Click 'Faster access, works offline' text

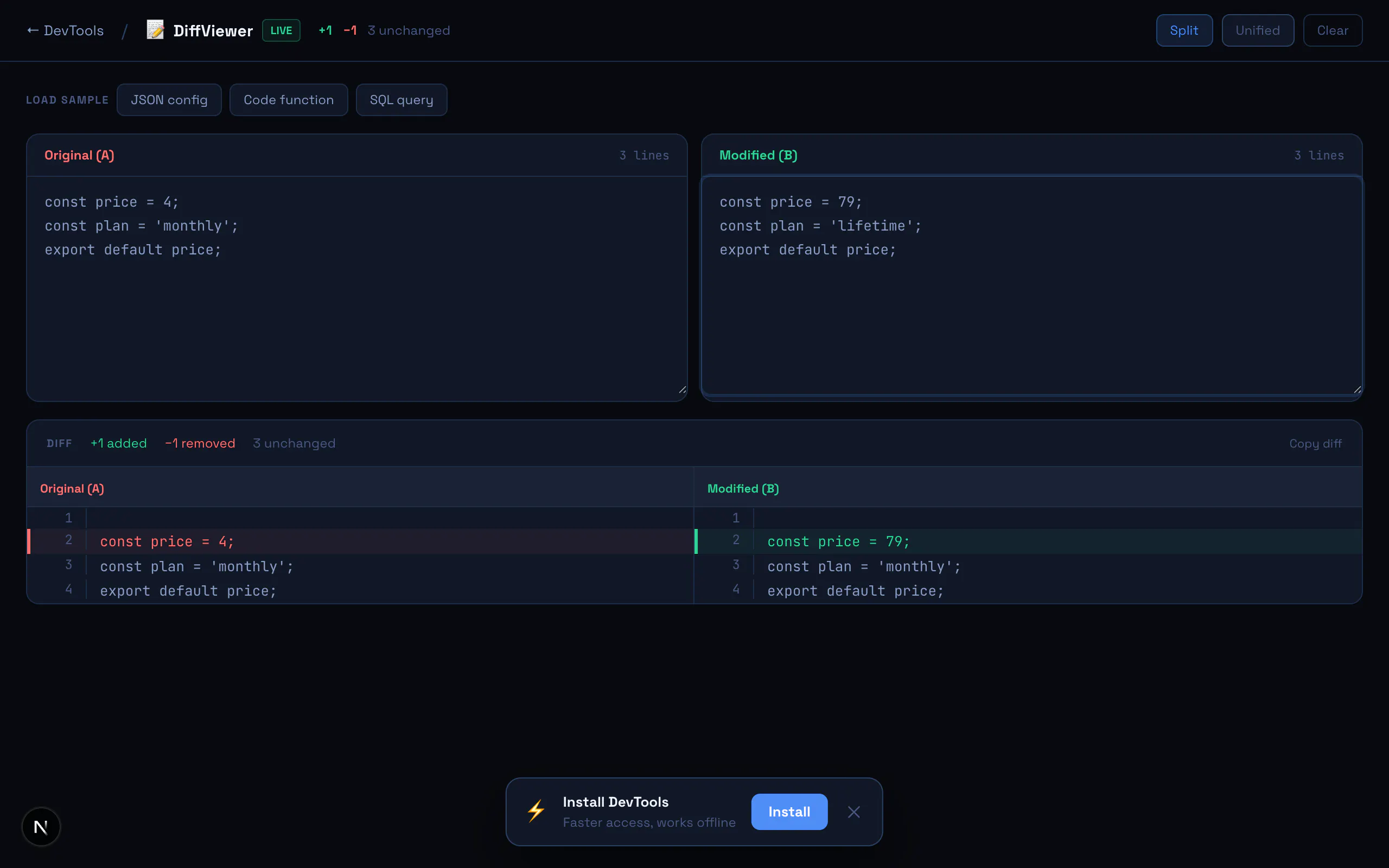point(649,822)
